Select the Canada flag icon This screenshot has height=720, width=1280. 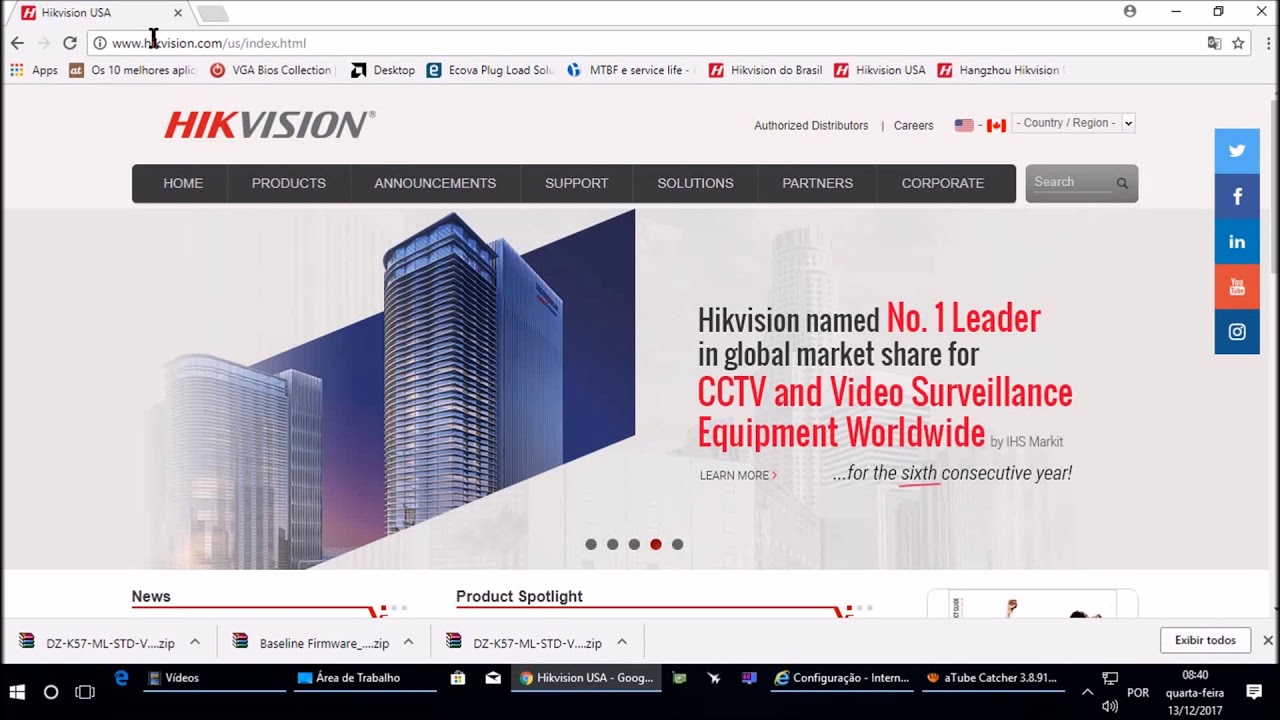coord(996,125)
